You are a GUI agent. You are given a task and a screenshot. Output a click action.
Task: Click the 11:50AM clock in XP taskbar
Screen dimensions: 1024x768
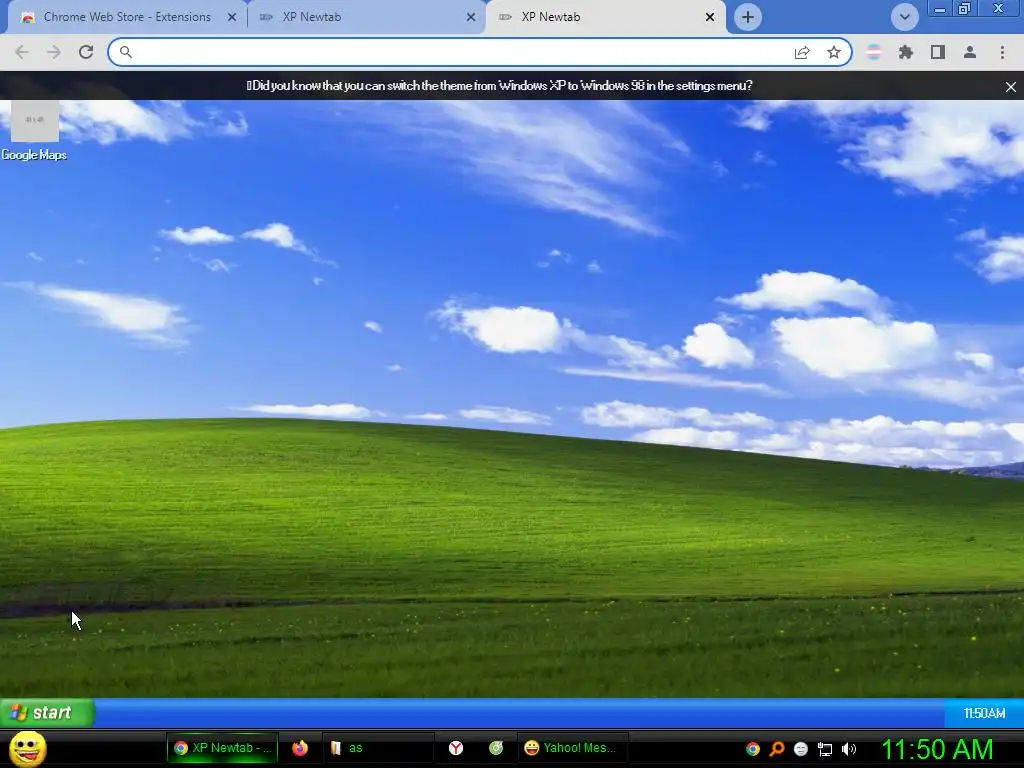click(x=984, y=713)
